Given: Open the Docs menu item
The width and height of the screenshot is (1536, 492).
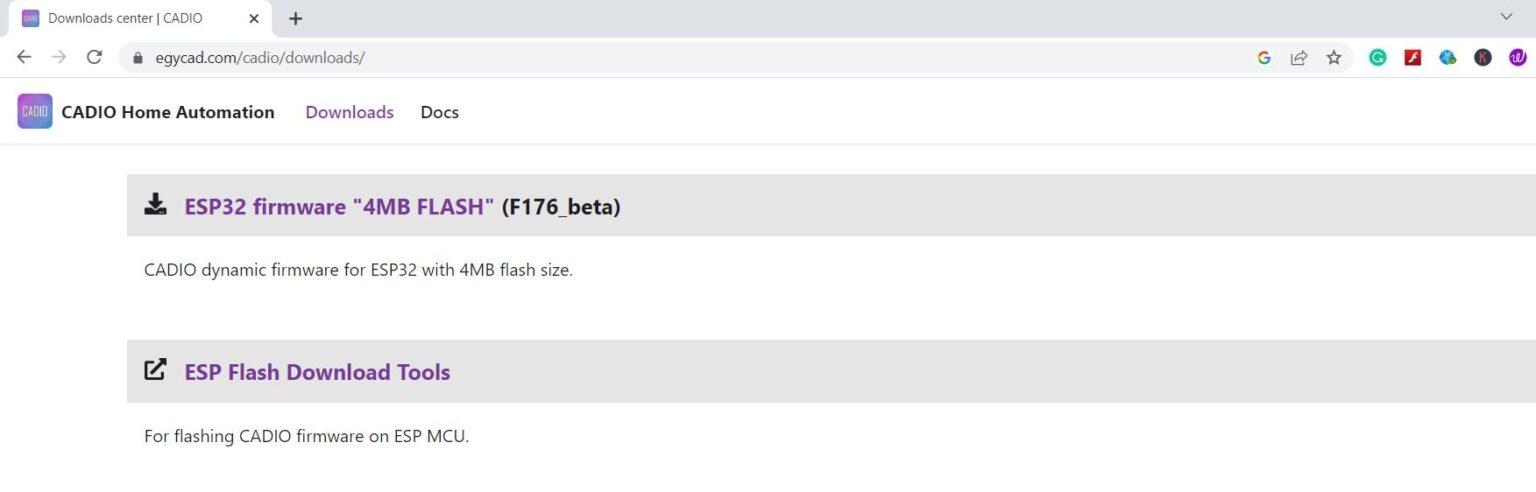Looking at the screenshot, I should (x=439, y=112).
